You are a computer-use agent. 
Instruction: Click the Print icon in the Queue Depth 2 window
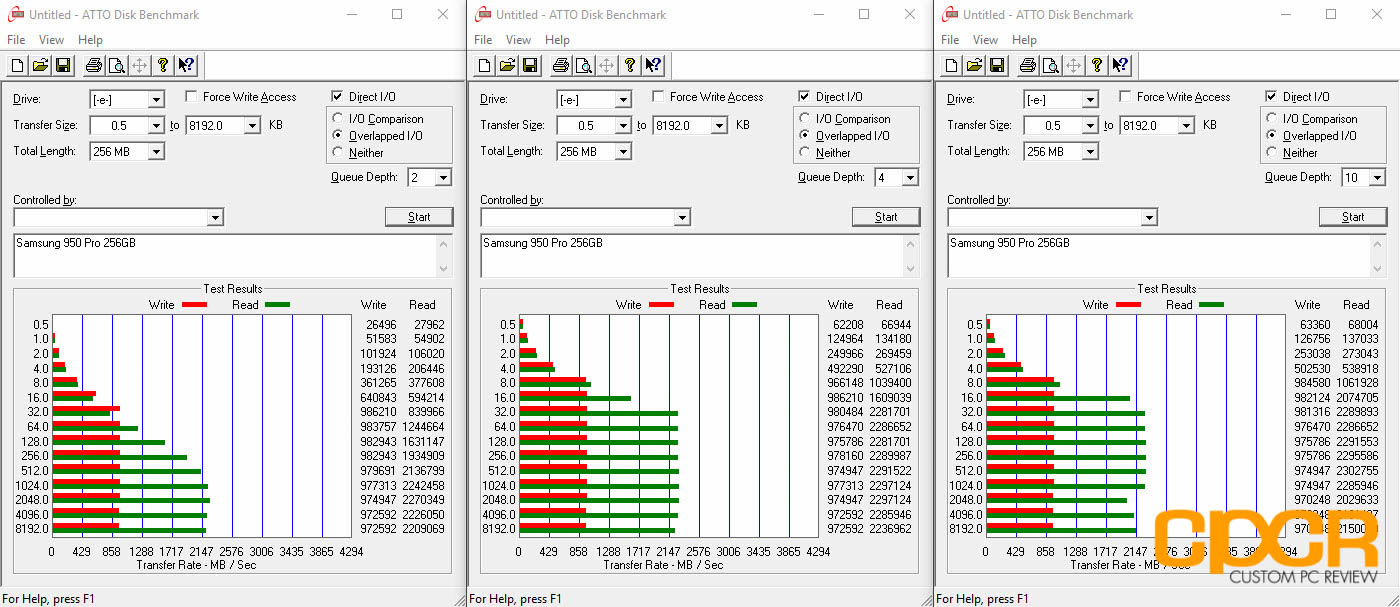(94, 66)
